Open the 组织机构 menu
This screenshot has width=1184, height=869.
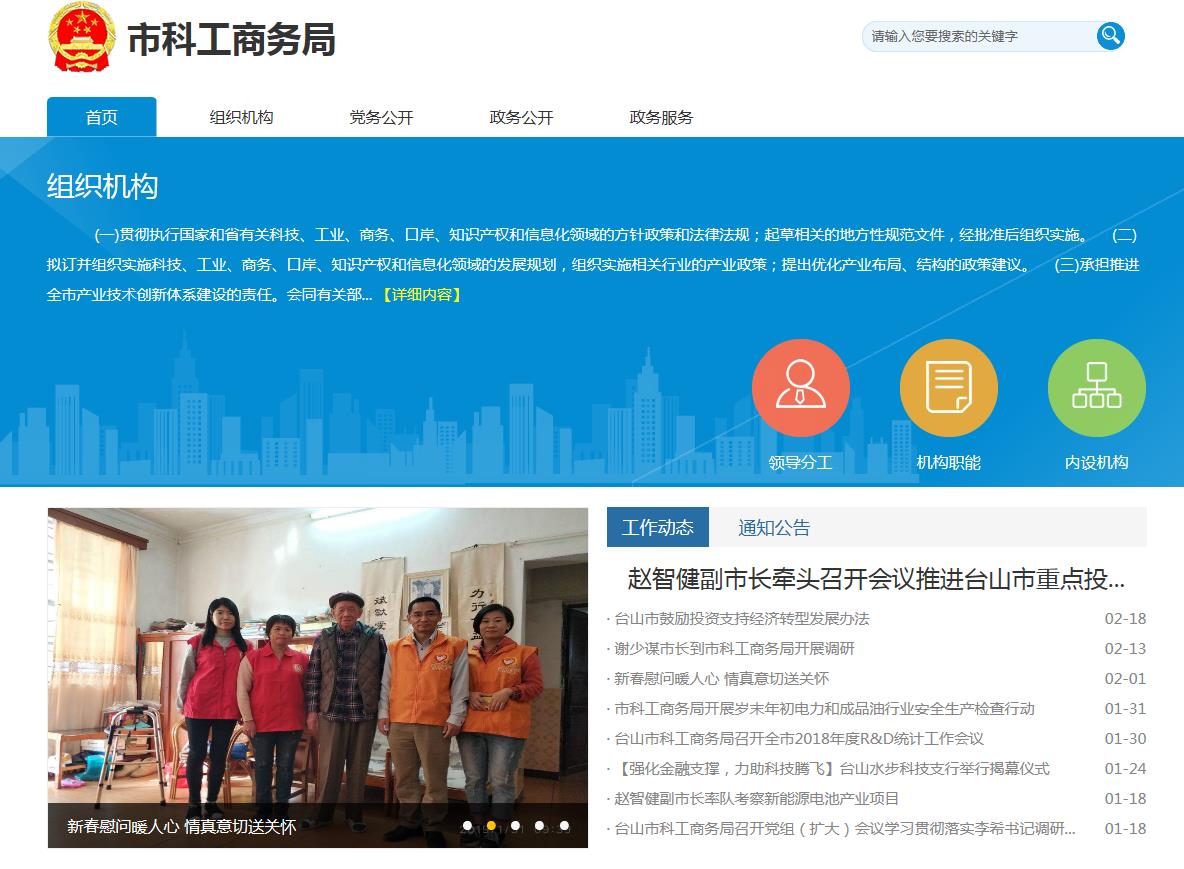click(x=241, y=117)
